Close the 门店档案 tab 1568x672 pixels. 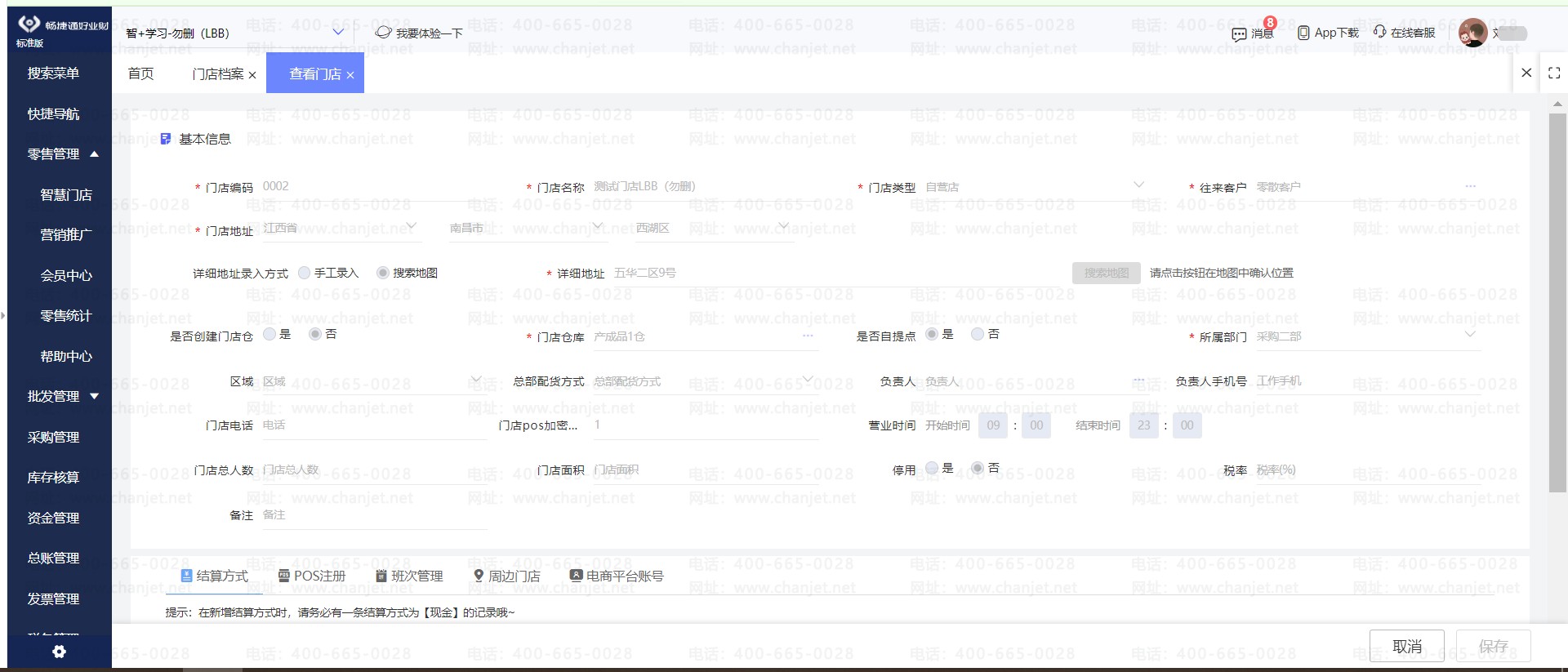[x=252, y=75]
